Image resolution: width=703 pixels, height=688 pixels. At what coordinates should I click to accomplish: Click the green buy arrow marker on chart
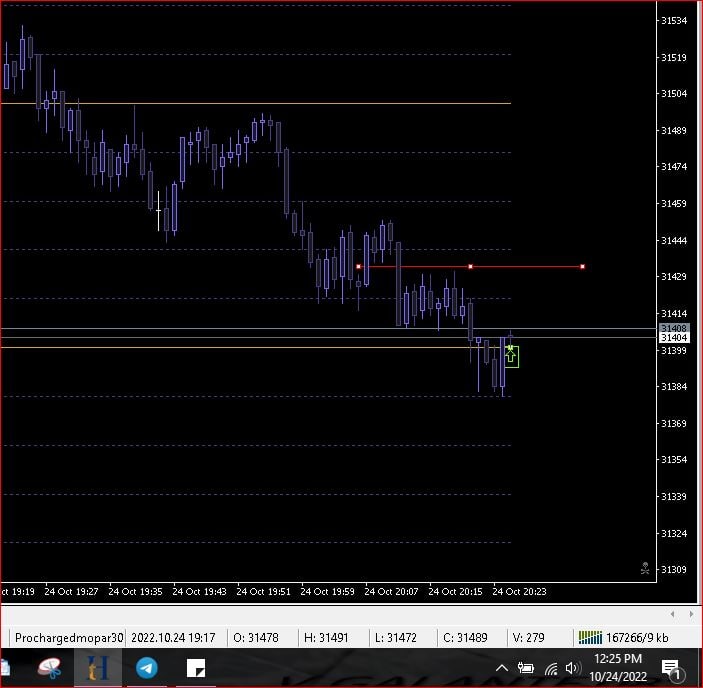coord(511,355)
